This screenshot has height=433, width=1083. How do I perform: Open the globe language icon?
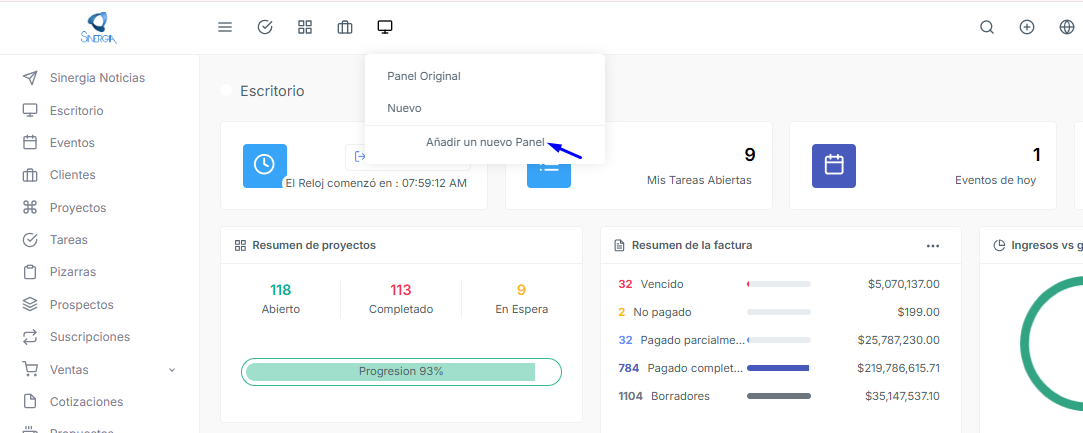tap(1066, 28)
